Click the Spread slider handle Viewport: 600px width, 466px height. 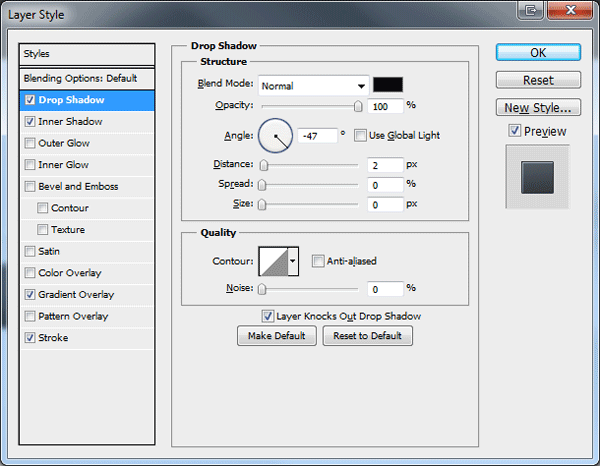(262, 185)
